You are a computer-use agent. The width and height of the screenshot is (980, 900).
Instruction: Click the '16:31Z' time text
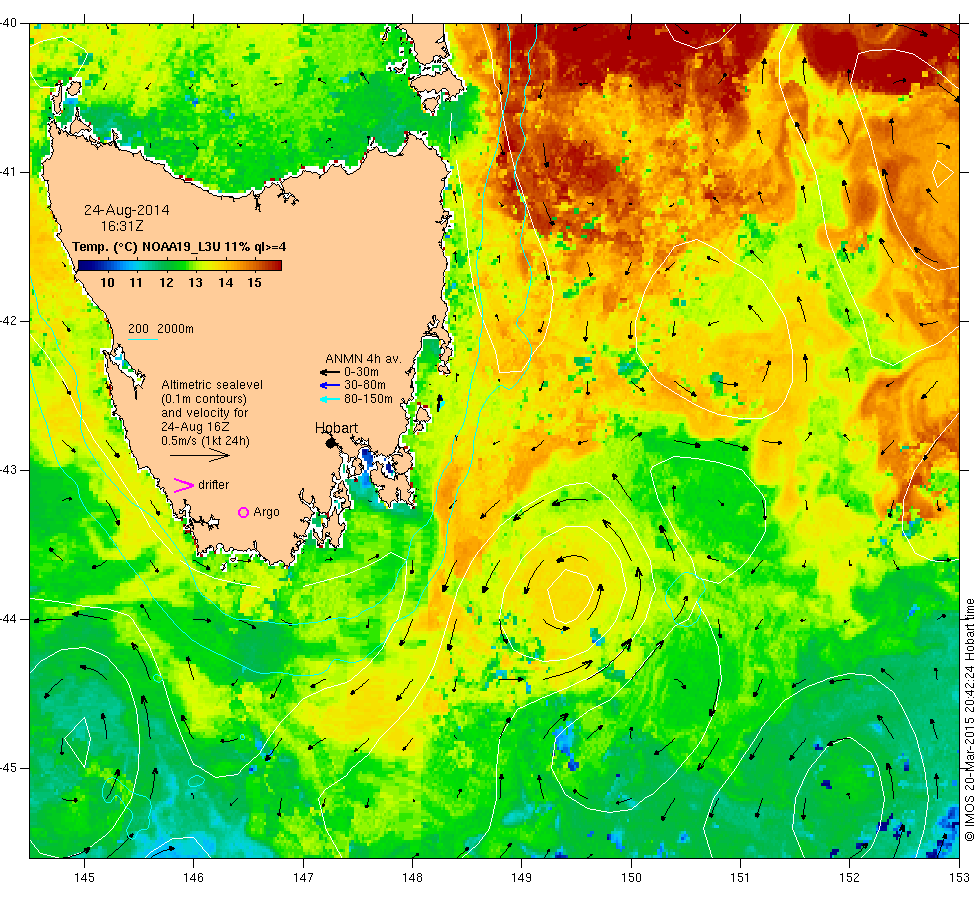(122, 226)
